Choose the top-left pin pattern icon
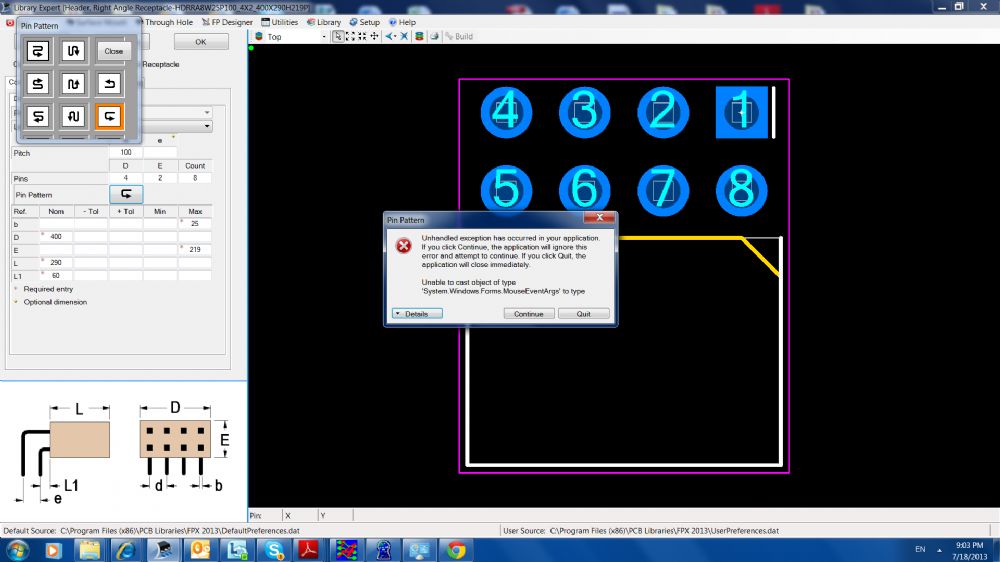This screenshot has height=562, width=1000. (38, 51)
